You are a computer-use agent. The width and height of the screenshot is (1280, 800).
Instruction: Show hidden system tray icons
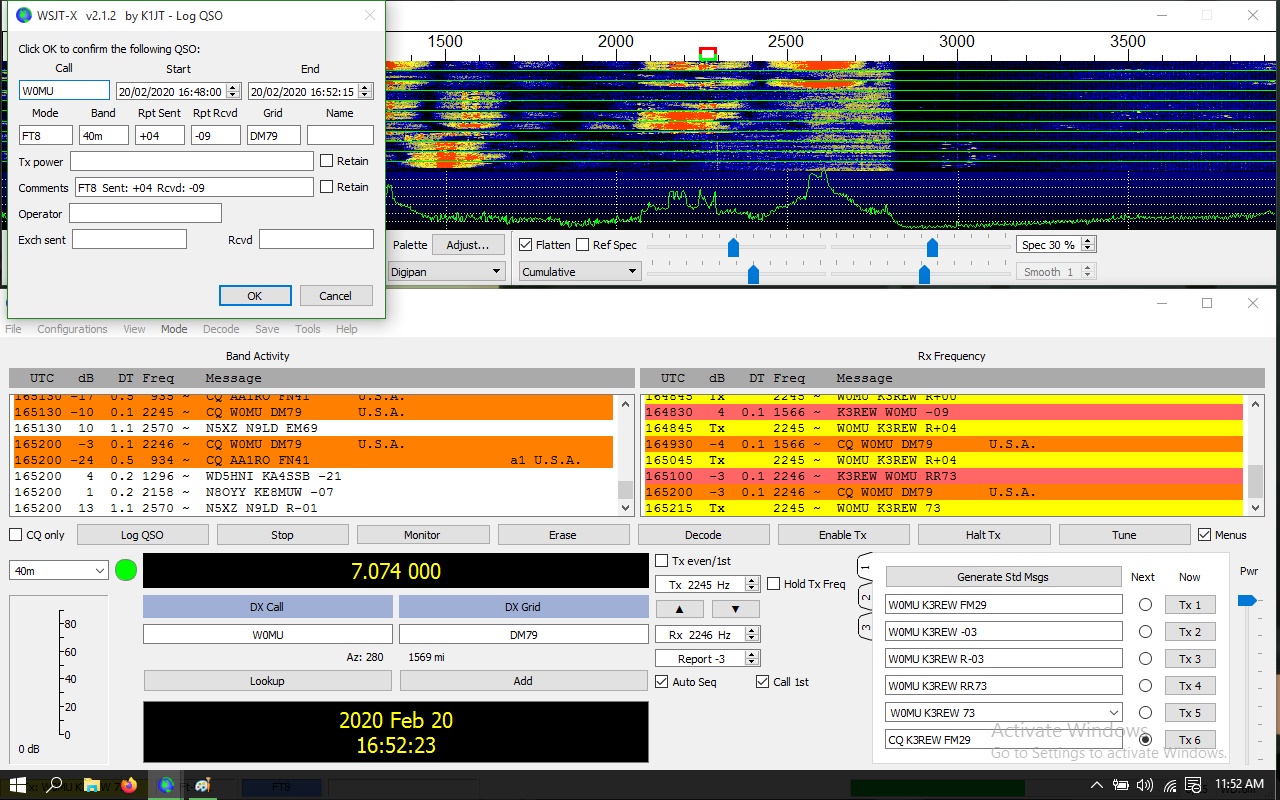tap(1097, 785)
